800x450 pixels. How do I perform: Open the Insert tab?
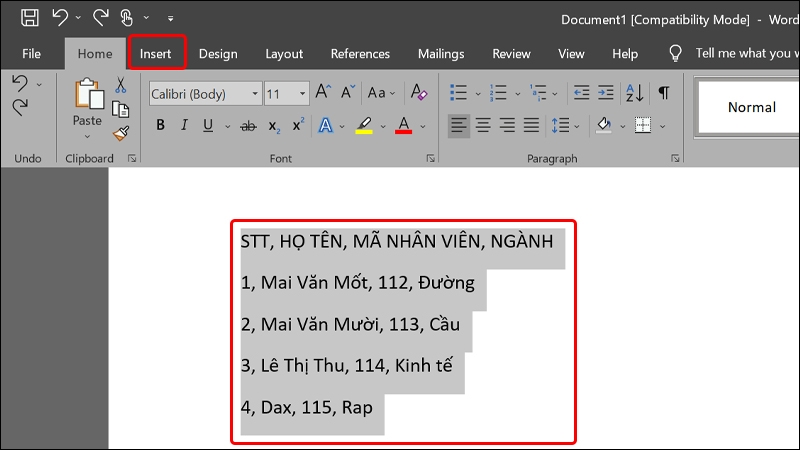155,54
